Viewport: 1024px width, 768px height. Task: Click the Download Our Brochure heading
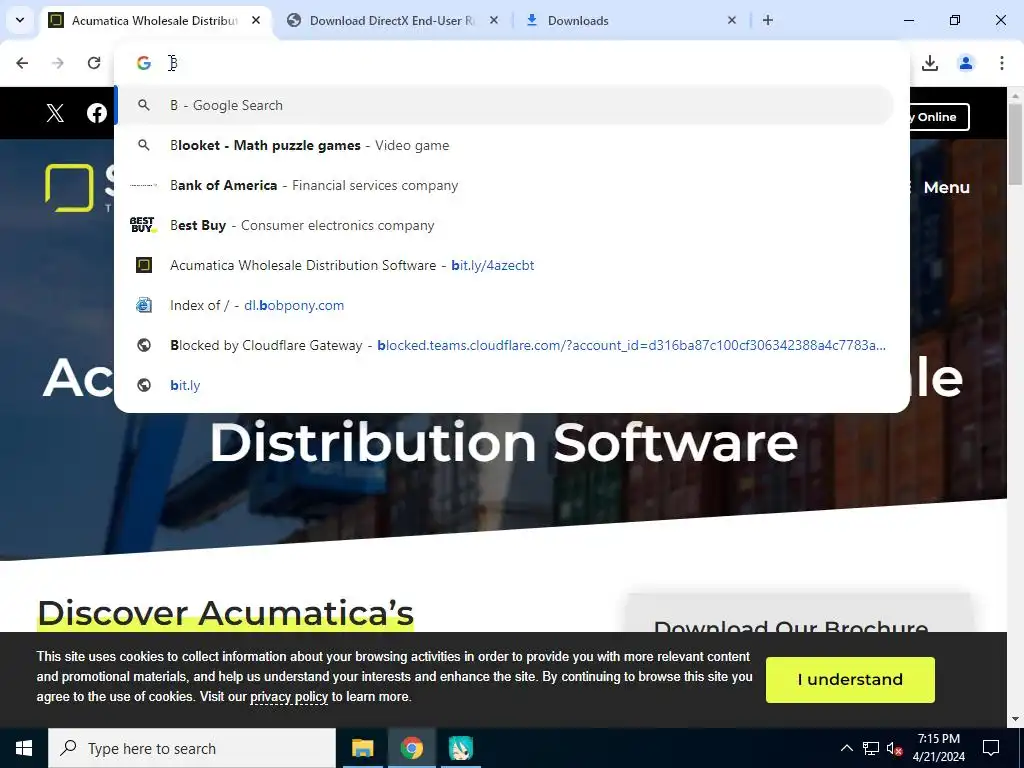coord(791,626)
